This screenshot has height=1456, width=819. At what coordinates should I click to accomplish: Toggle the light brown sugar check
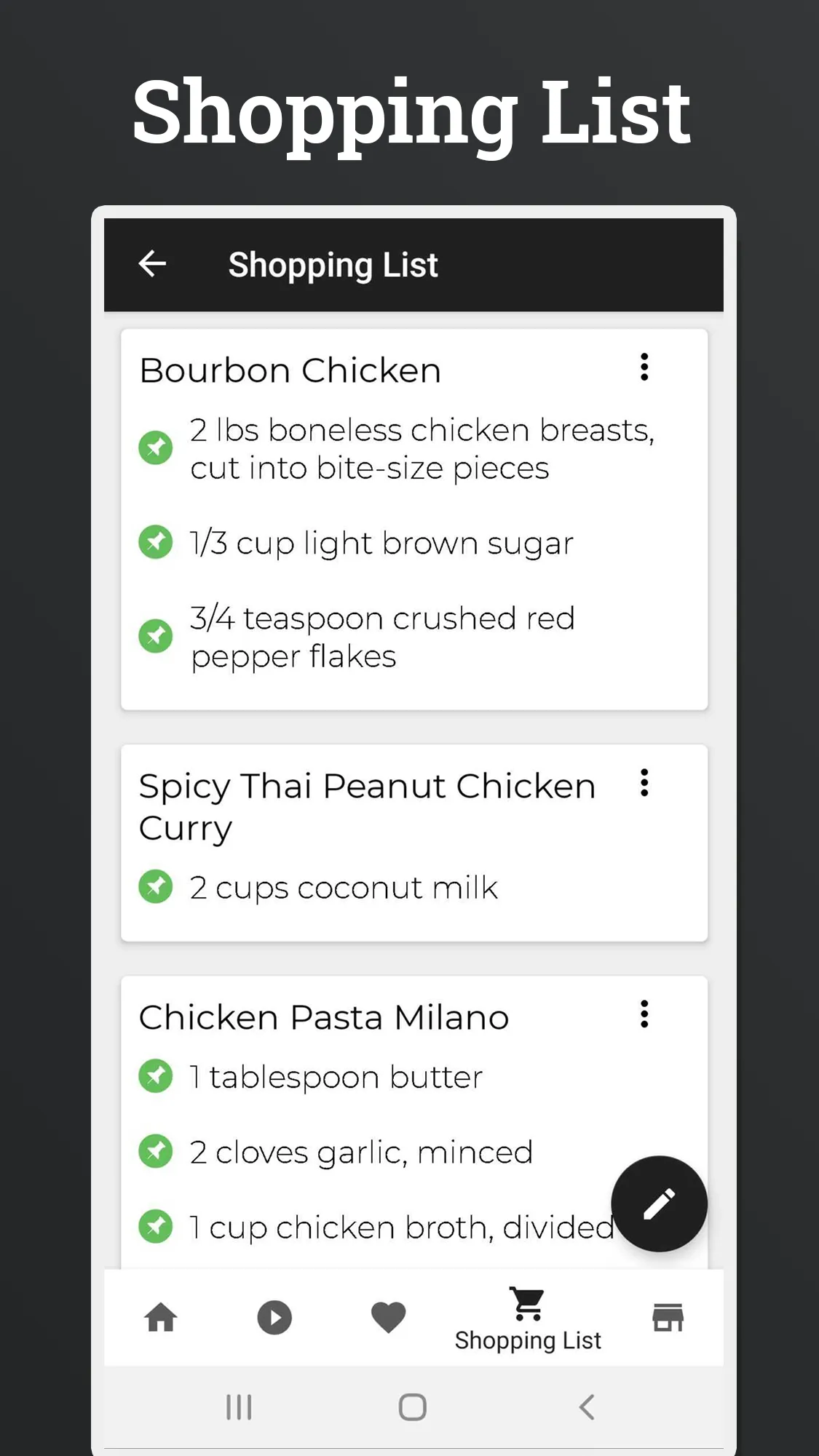point(156,542)
